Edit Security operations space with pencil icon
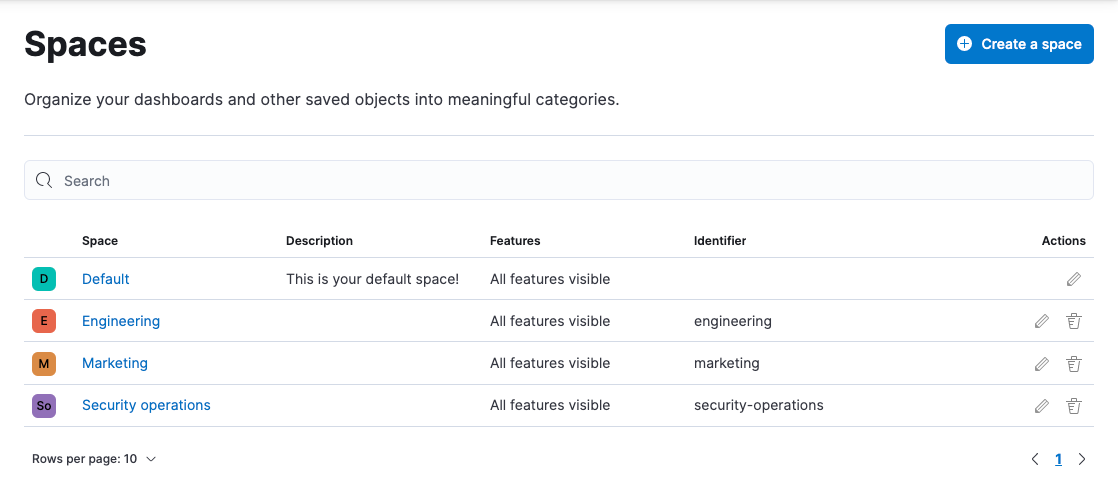 pos(1041,406)
